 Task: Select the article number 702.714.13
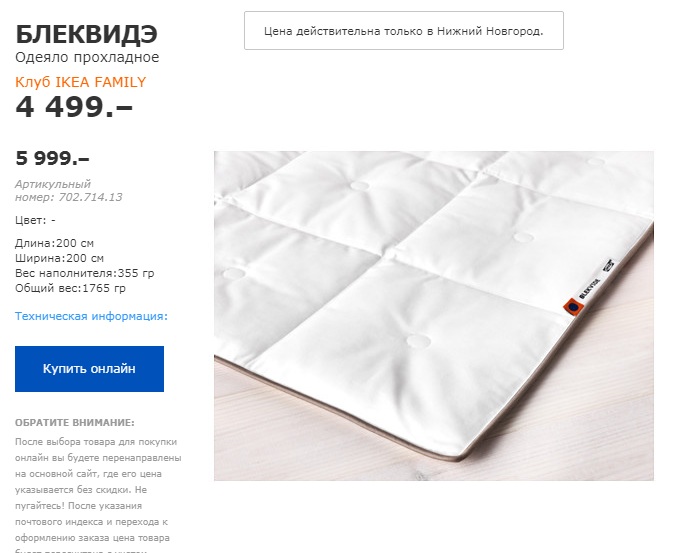point(90,197)
